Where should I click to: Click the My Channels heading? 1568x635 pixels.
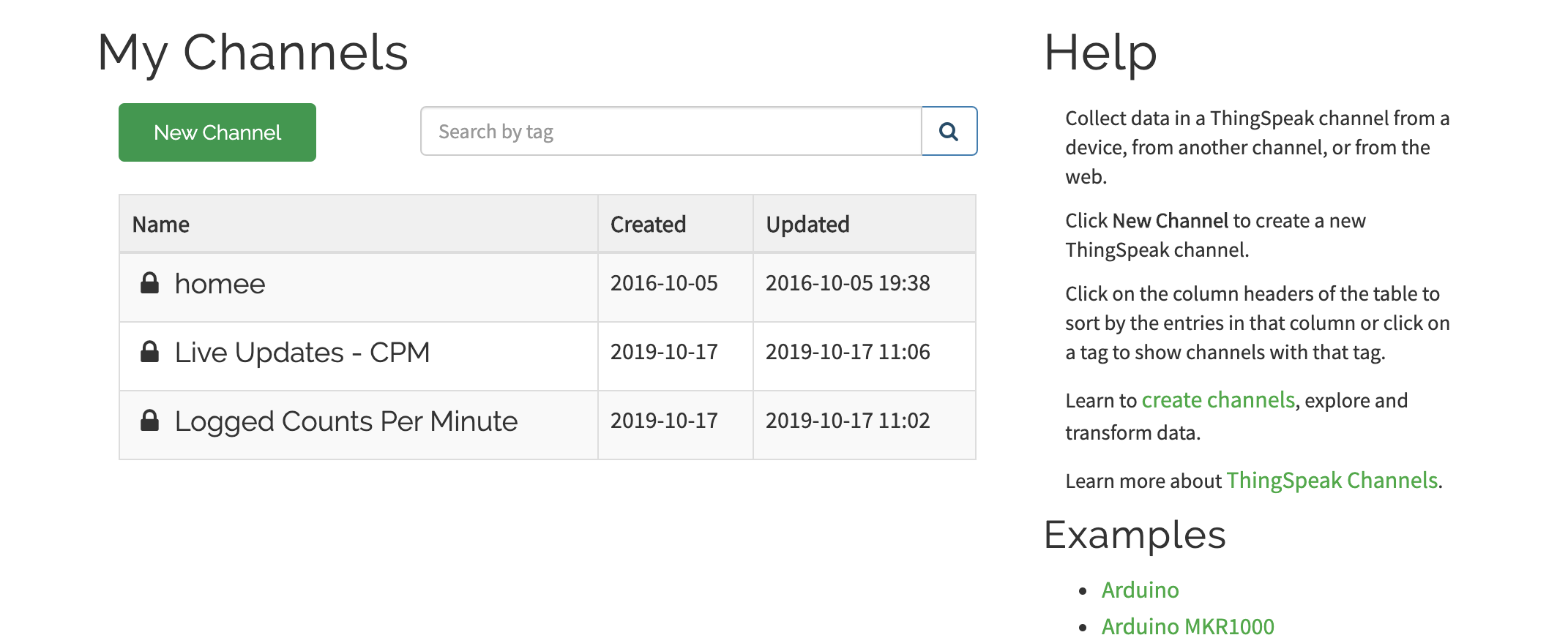tap(253, 53)
